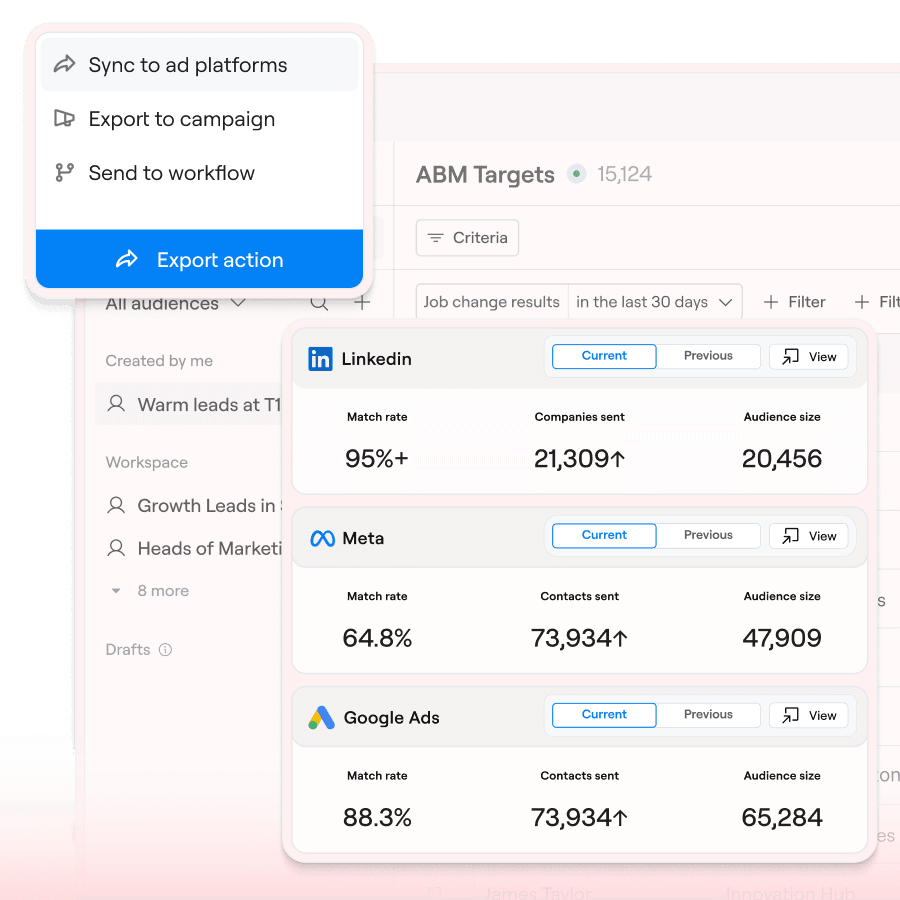Choose Sync to ad platforms
900x900 pixels.
click(x=200, y=65)
